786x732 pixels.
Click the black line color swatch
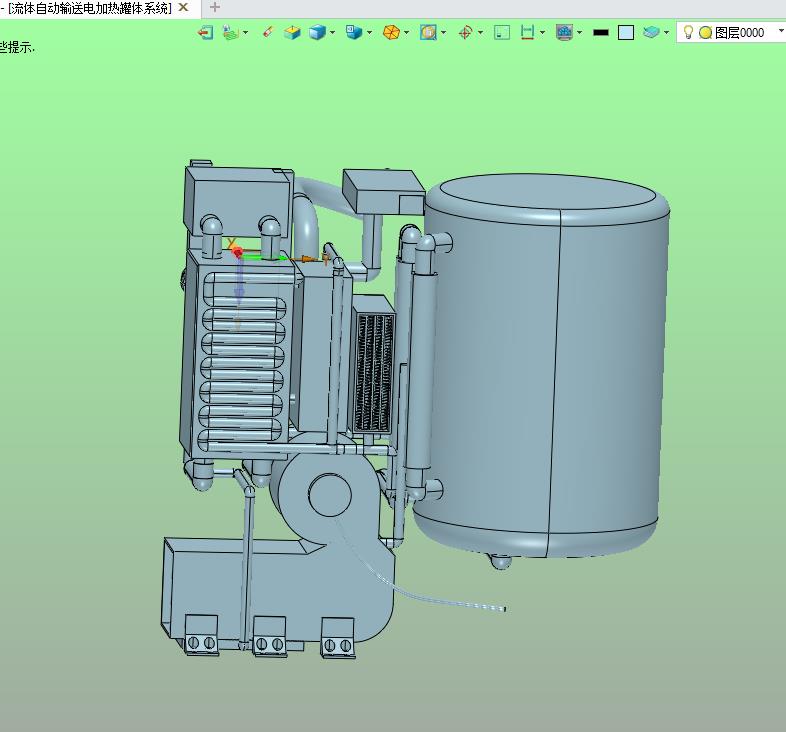[x=600, y=32]
